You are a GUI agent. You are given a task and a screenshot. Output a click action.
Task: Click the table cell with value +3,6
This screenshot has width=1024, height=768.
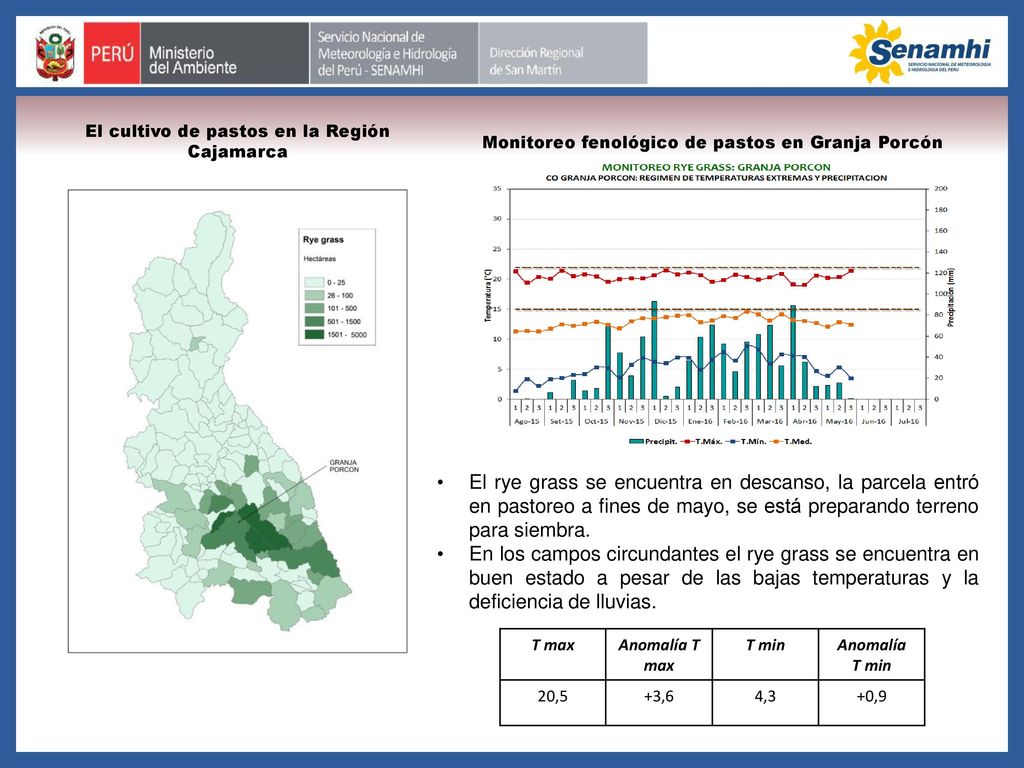659,703
